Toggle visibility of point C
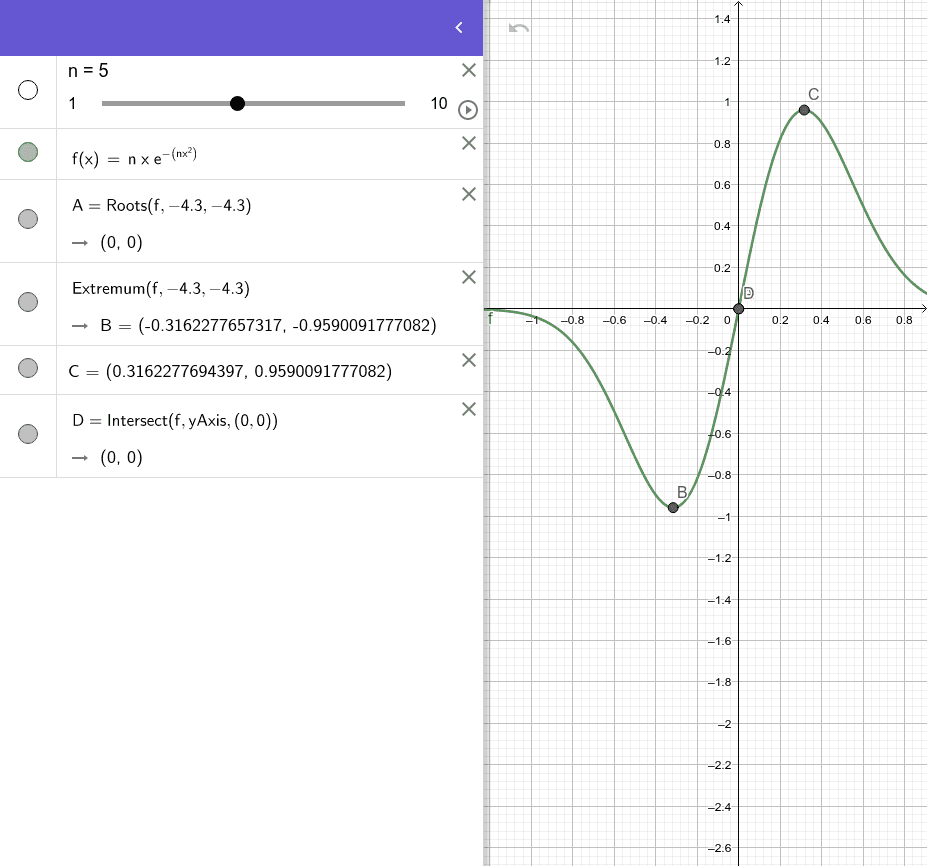Screen dimensions: 929x868 (x=28, y=368)
